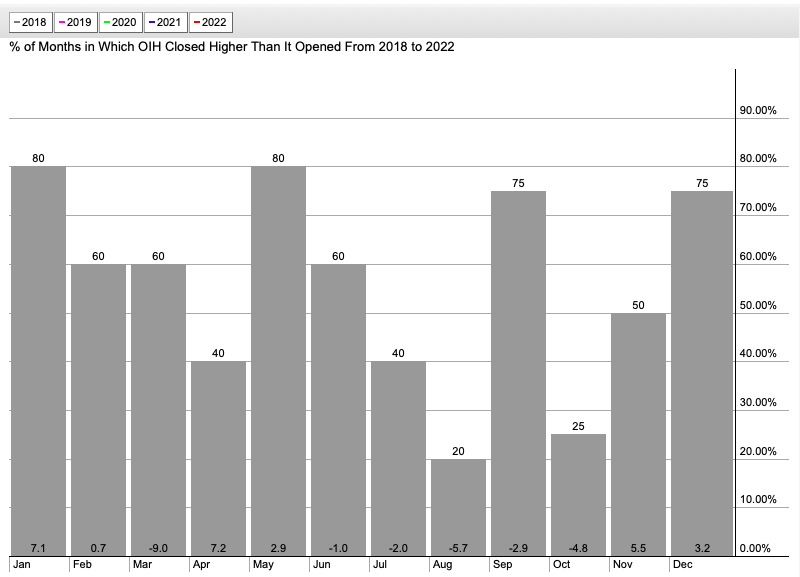The width and height of the screenshot is (800, 577).
Task: Click the -2.9 value in the September bar
Action: pos(518,548)
